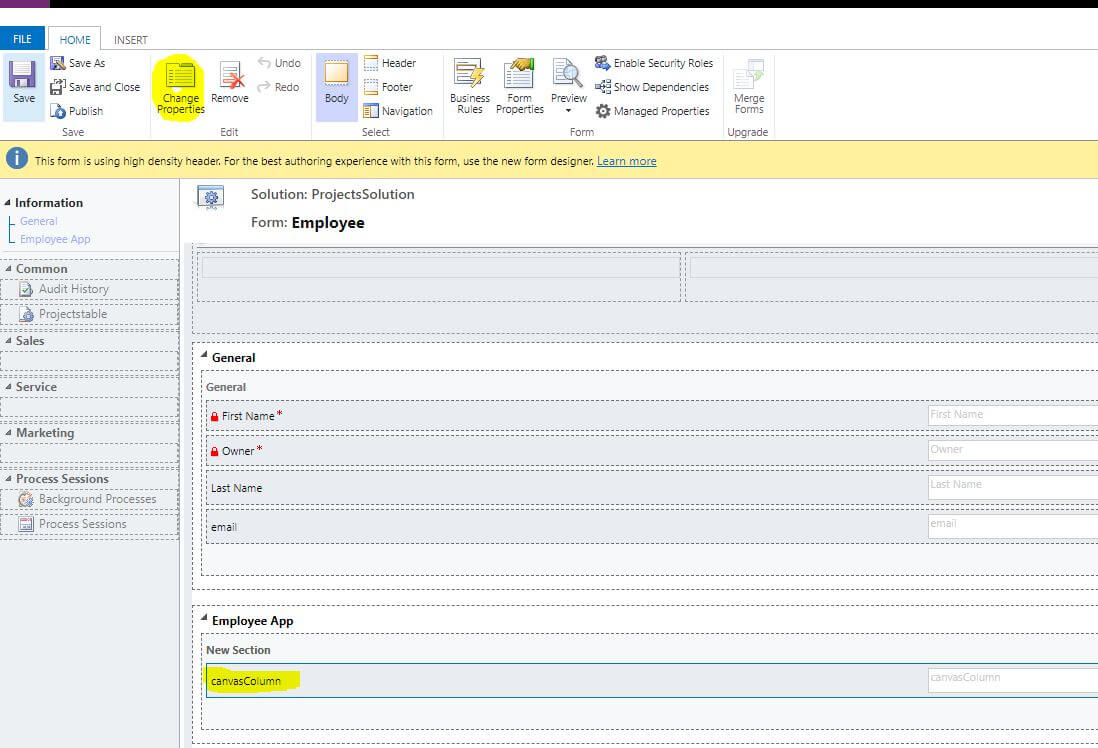This screenshot has height=748, width=1098.
Task: Collapse the General tab triangle on form
Action: pyautogui.click(x=205, y=357)
